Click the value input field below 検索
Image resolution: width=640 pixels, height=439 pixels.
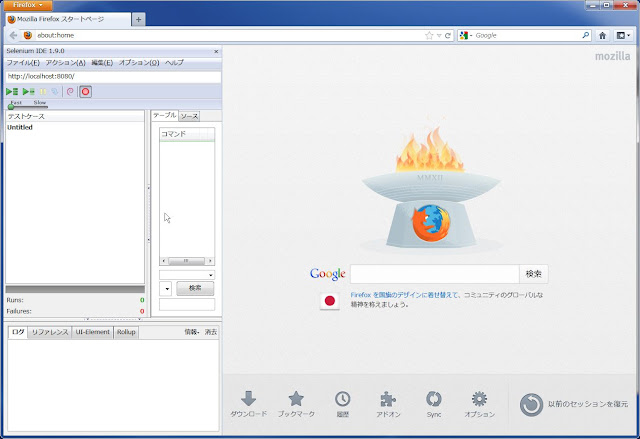187,304
